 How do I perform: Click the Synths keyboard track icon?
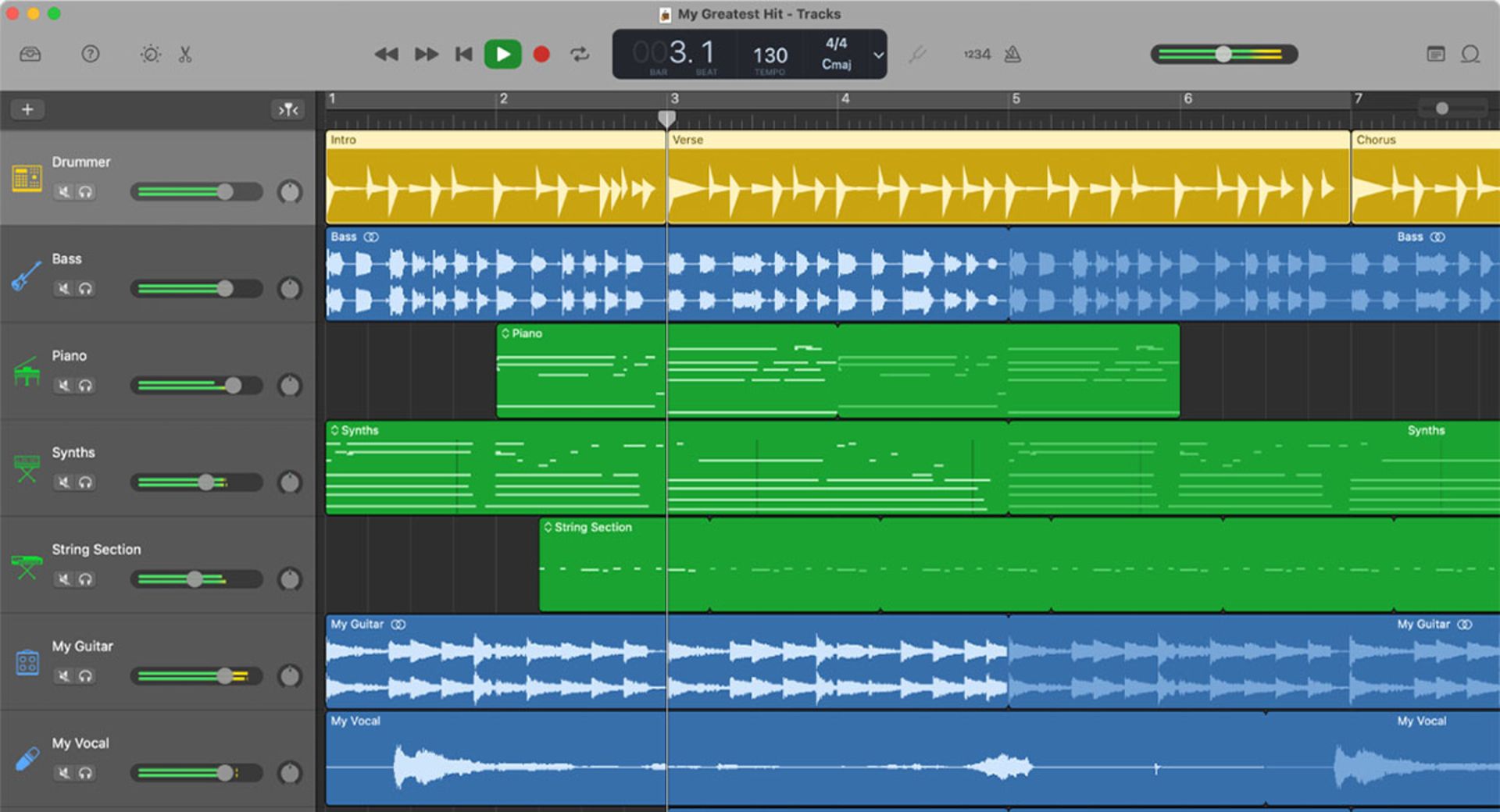[27, 468]
